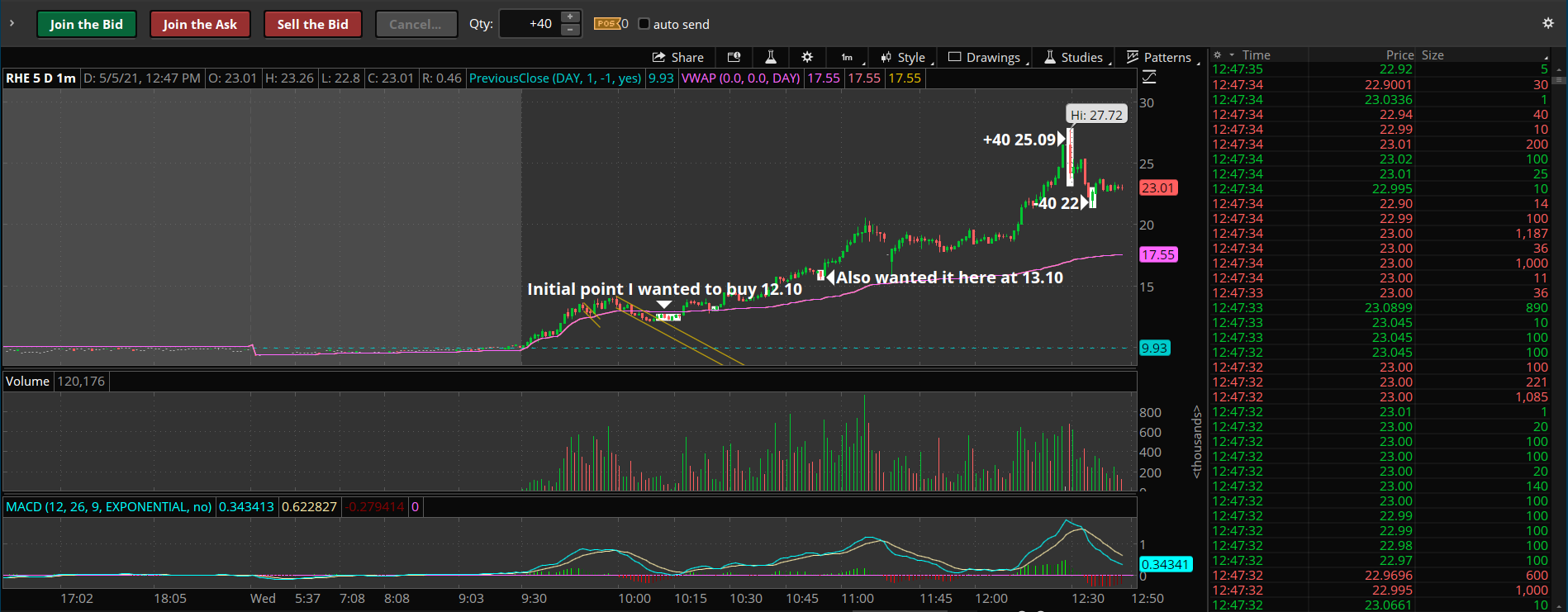The image size is (1568, 612).
Task: Open chart settings gear icon
Action: click(807, 57)
